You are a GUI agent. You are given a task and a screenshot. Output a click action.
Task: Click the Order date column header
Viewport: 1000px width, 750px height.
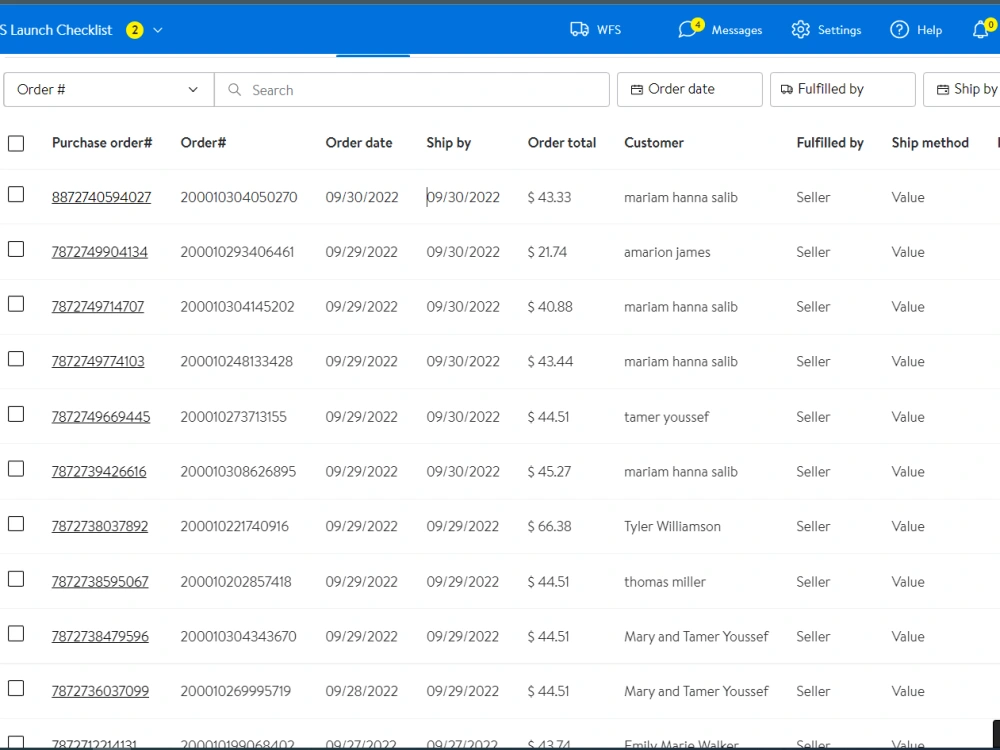[x=359, y=143]
